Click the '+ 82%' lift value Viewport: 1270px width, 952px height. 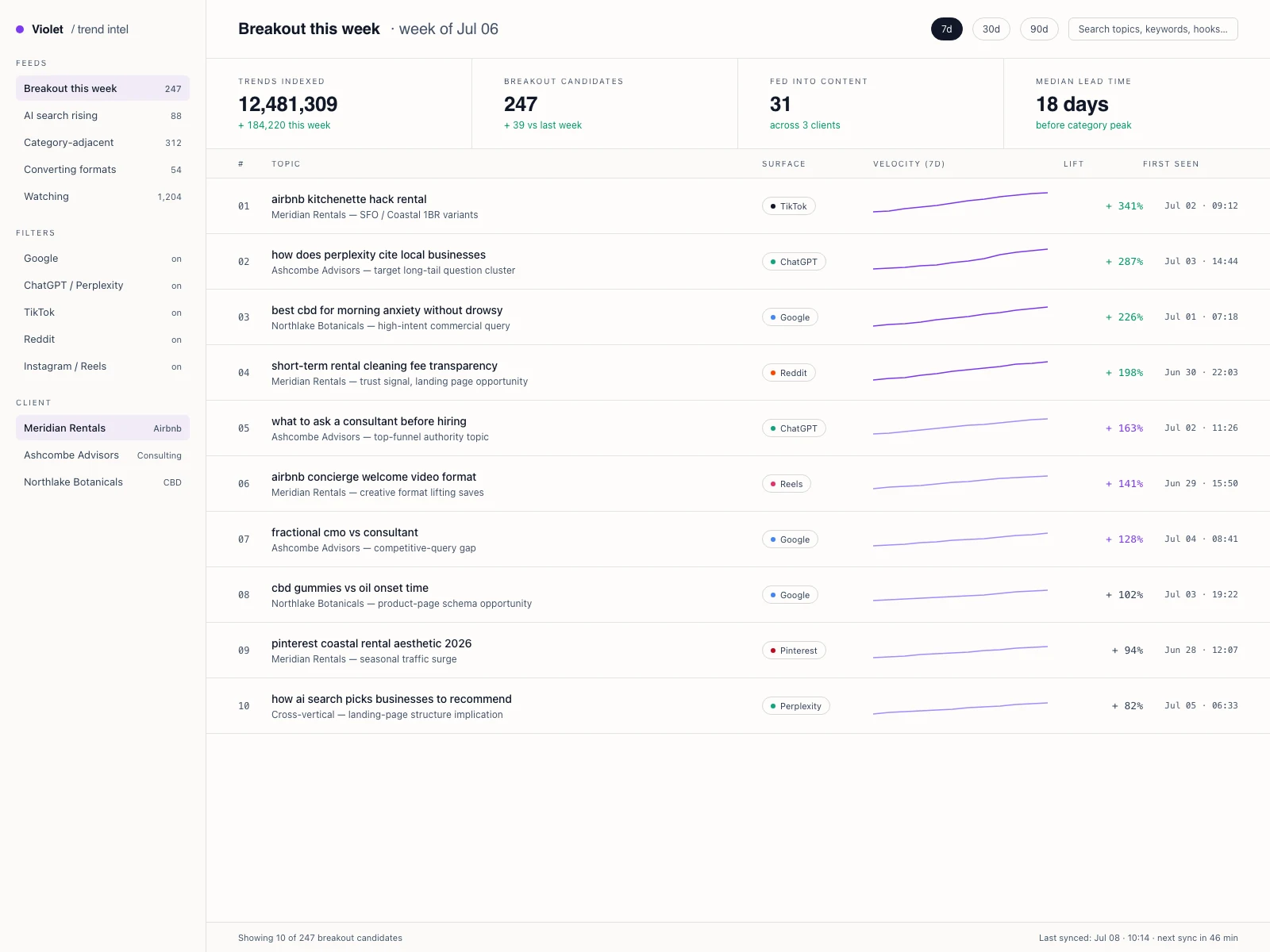pos(1127,706)
